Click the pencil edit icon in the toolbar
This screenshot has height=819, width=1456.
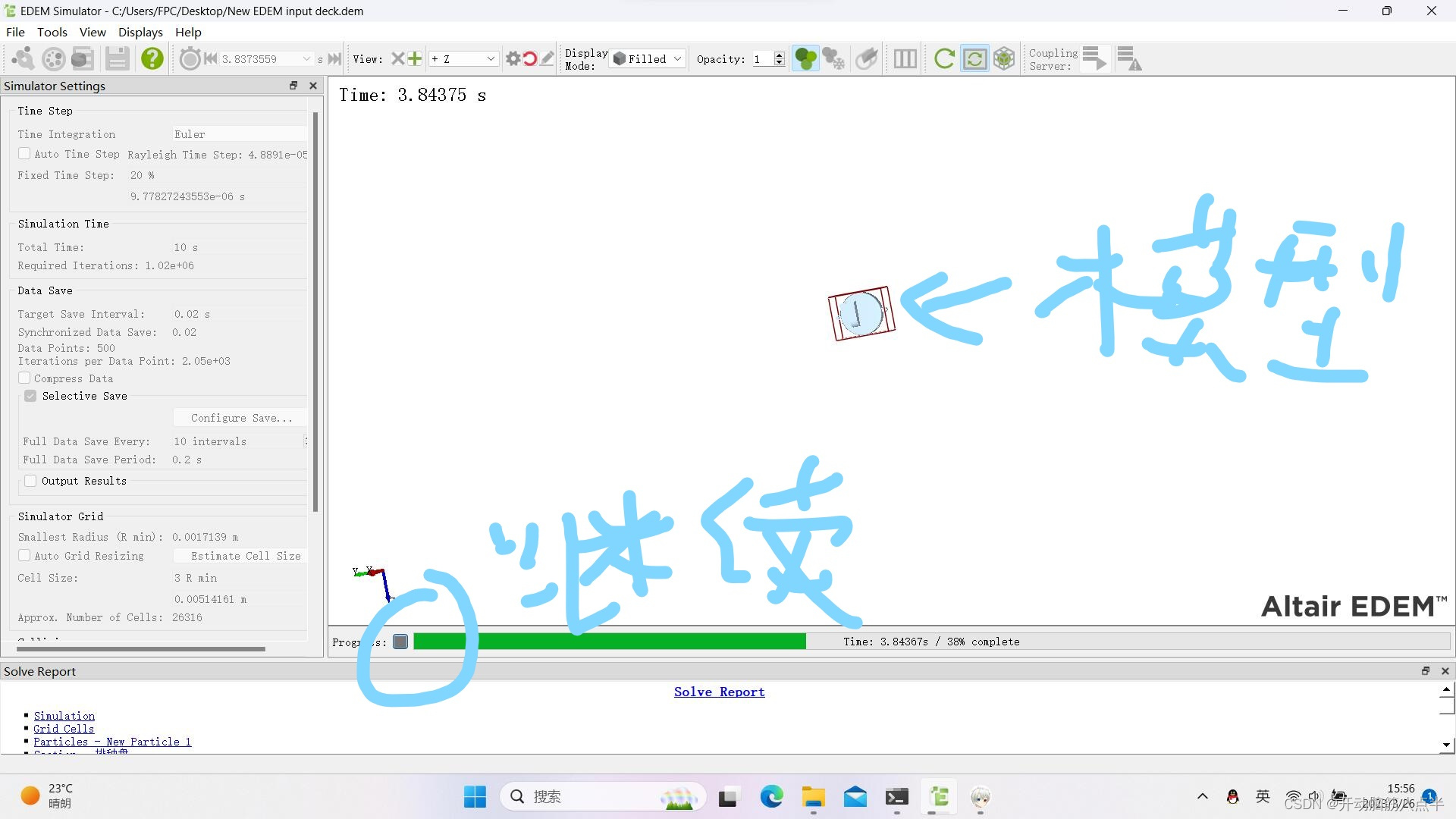tap(548, 58)
